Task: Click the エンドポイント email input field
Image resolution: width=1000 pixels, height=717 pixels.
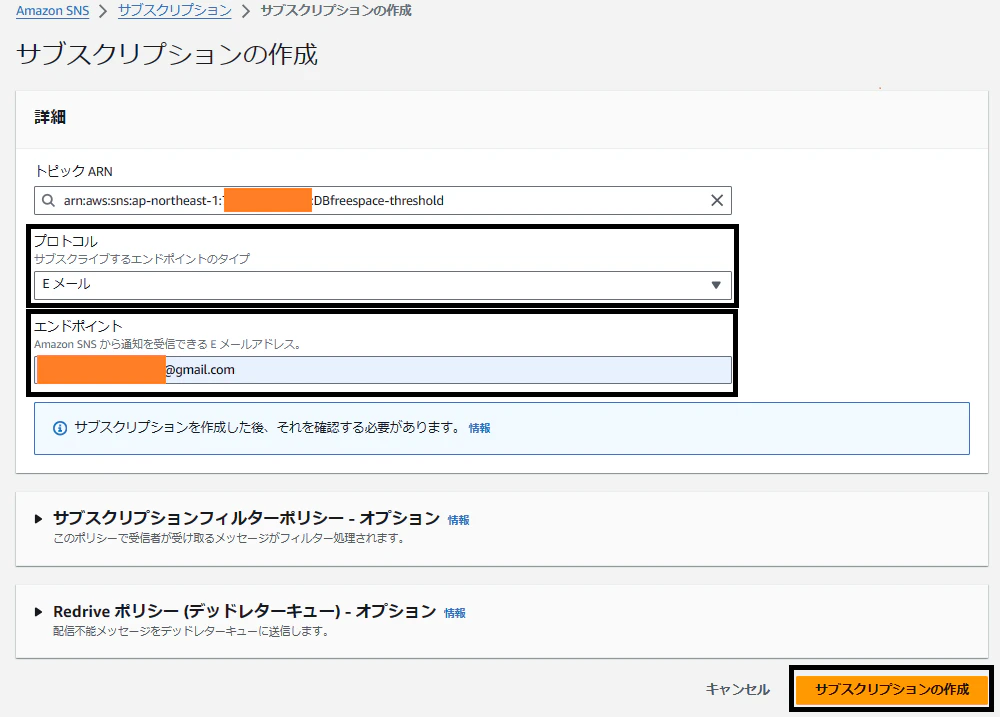Action: [383, 370]
